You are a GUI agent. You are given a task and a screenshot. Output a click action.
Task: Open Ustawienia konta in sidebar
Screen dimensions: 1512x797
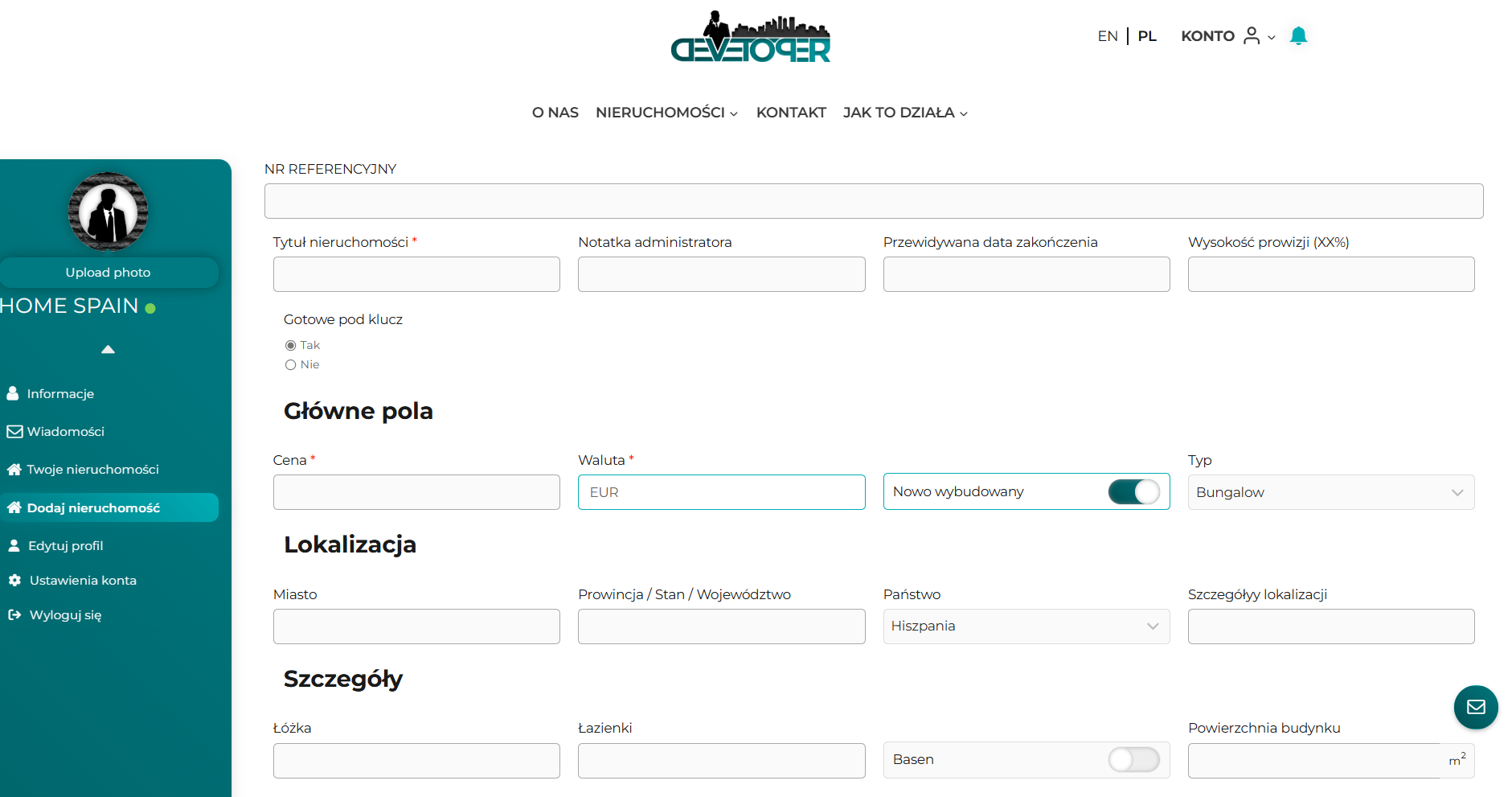coord(83,580)
